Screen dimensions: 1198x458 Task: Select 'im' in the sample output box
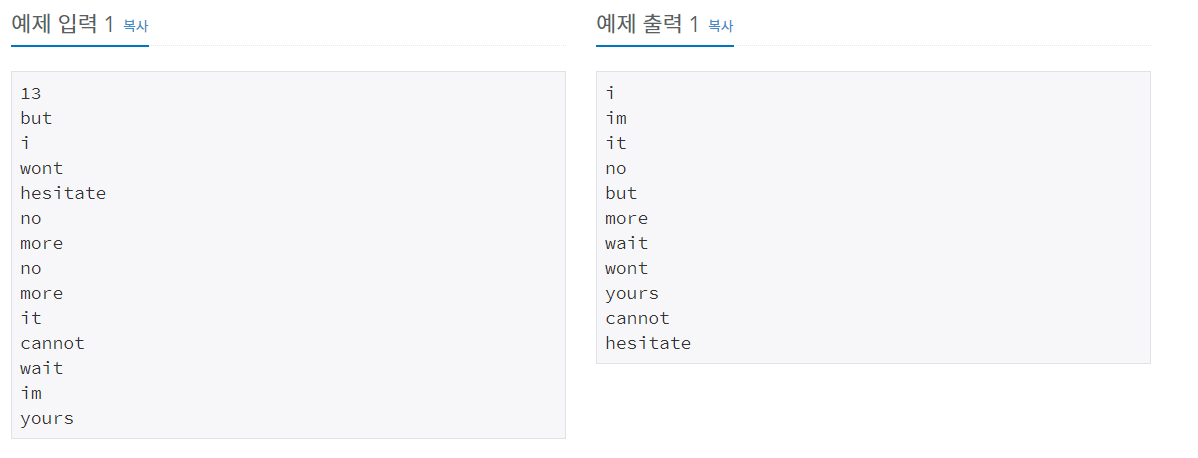tap(616, 119)
